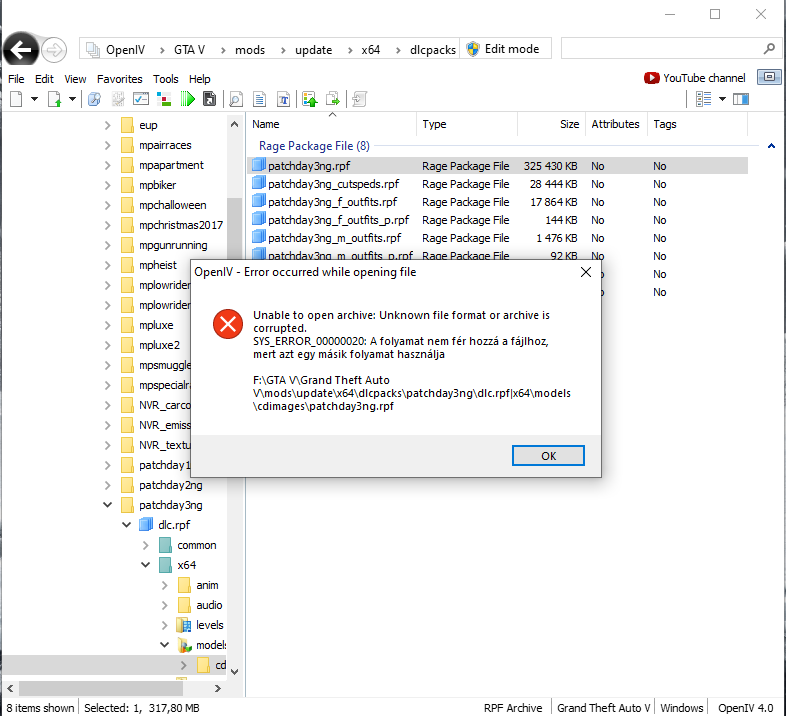Open the Favorites menu
The image size is (786, 716).
click(119, 79)
